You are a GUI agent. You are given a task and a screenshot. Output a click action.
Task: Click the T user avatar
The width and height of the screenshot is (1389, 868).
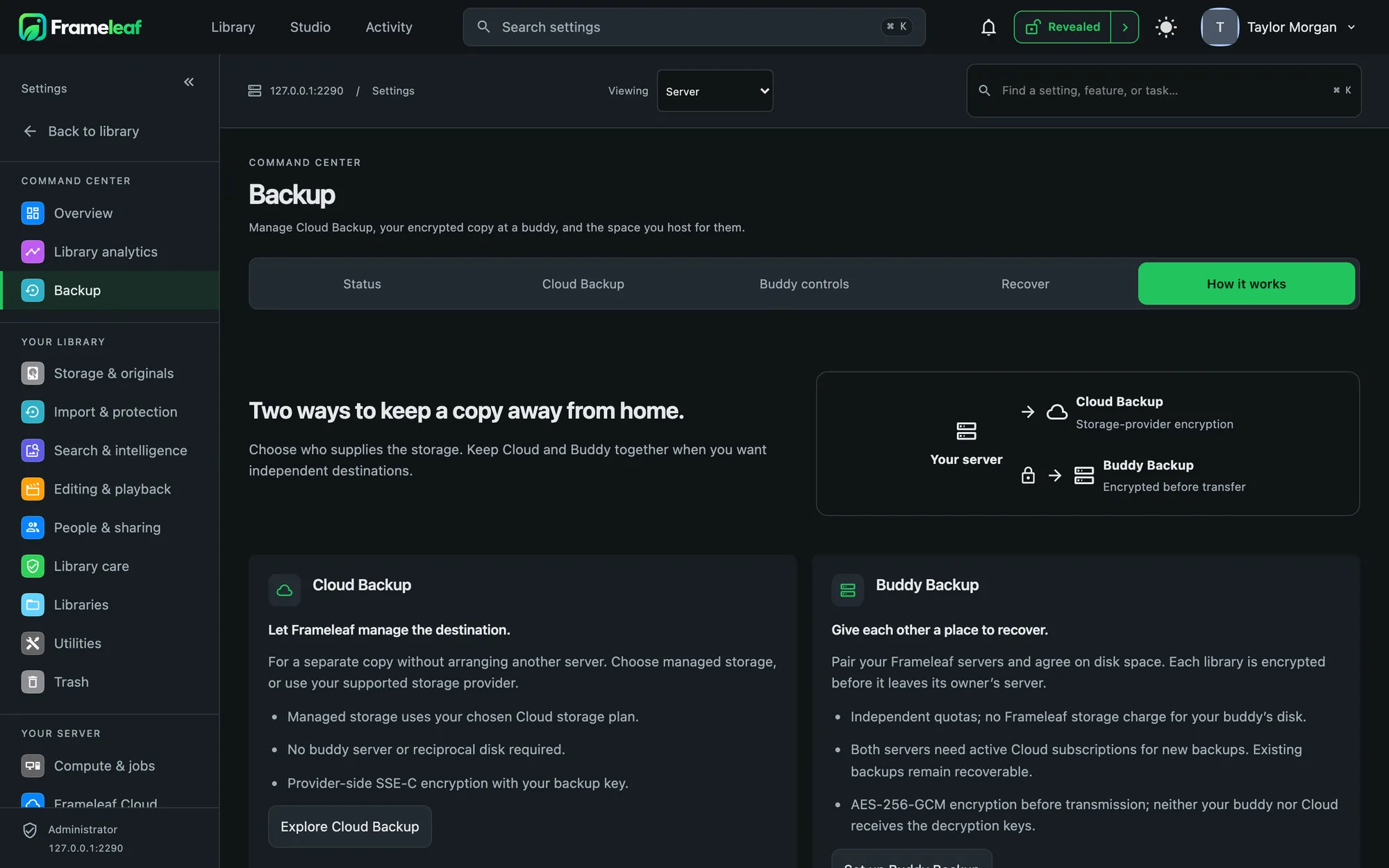tap(1220, 27)
